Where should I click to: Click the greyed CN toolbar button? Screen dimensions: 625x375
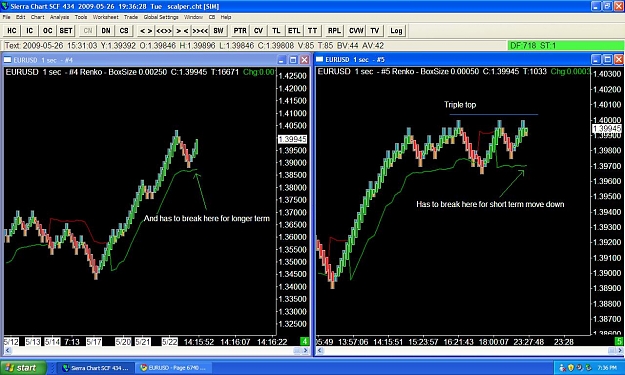point(88,31)
